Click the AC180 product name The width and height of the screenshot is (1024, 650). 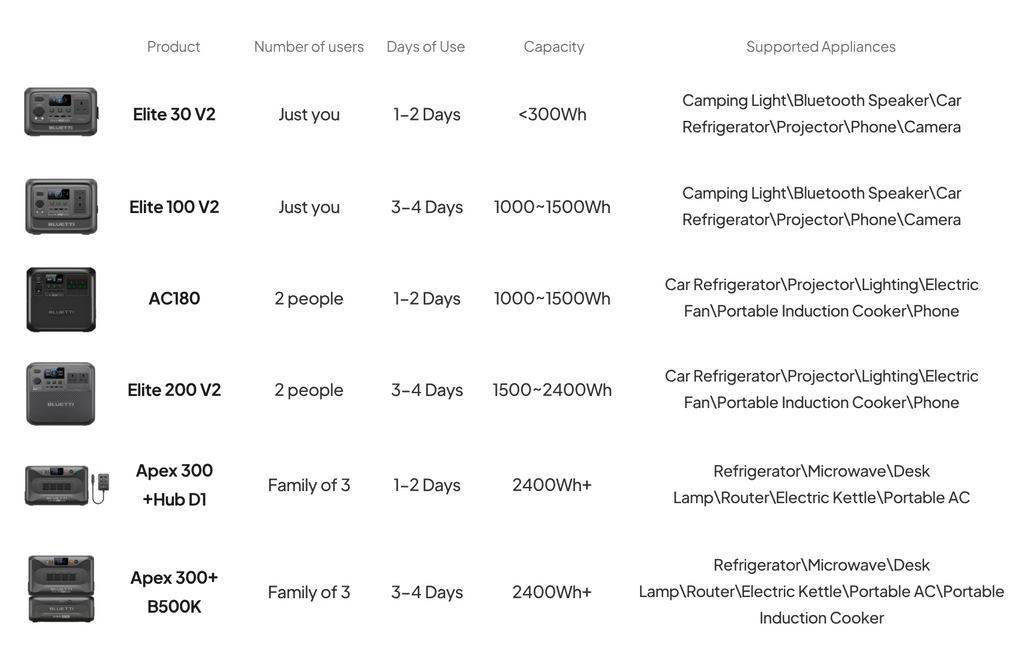coord(174,298)
